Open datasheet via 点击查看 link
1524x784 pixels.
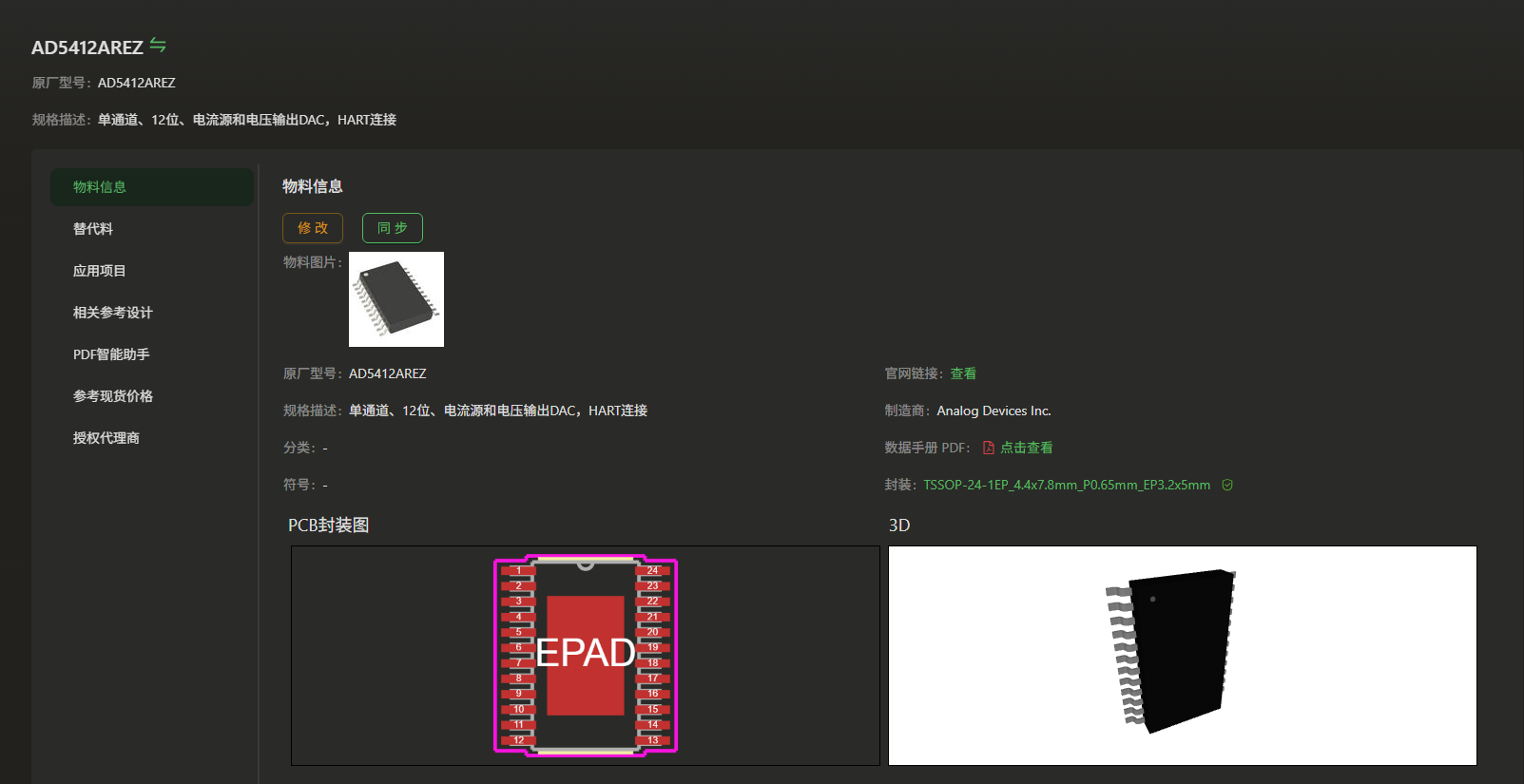1026,448
